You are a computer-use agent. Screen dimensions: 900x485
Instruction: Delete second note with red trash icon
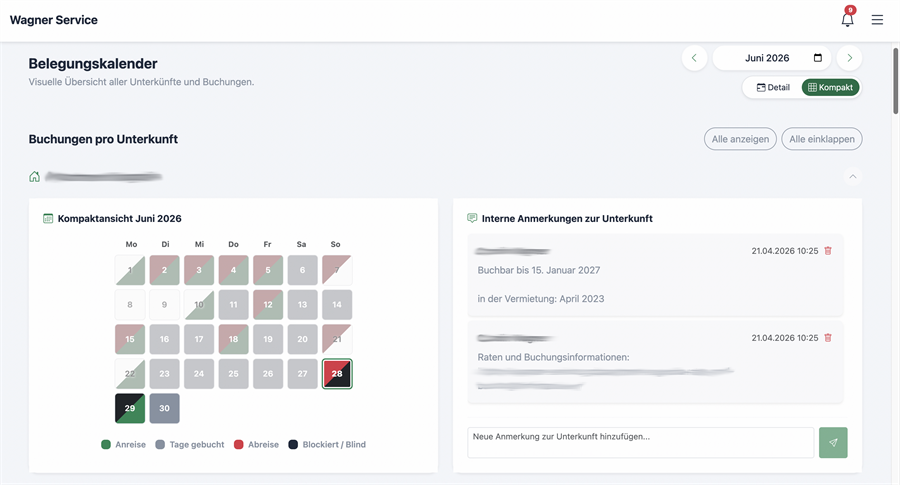tap(828, 337)
